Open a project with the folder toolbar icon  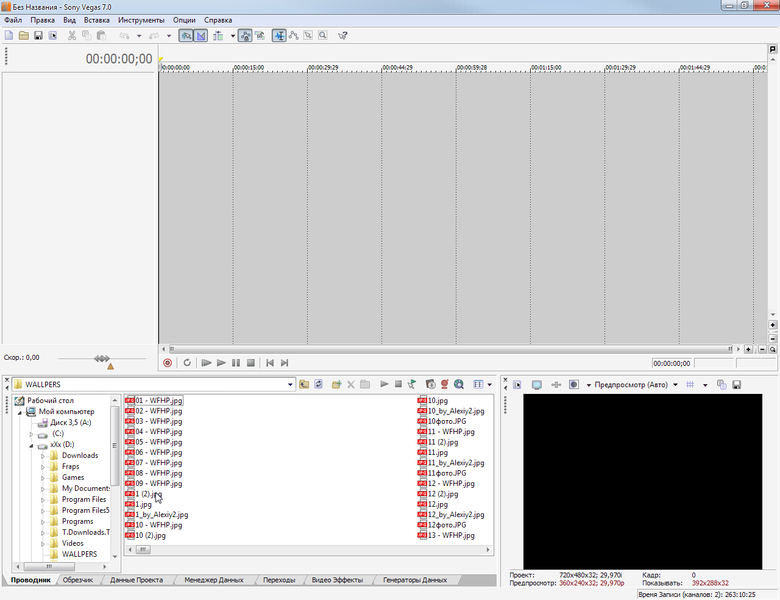23,36
